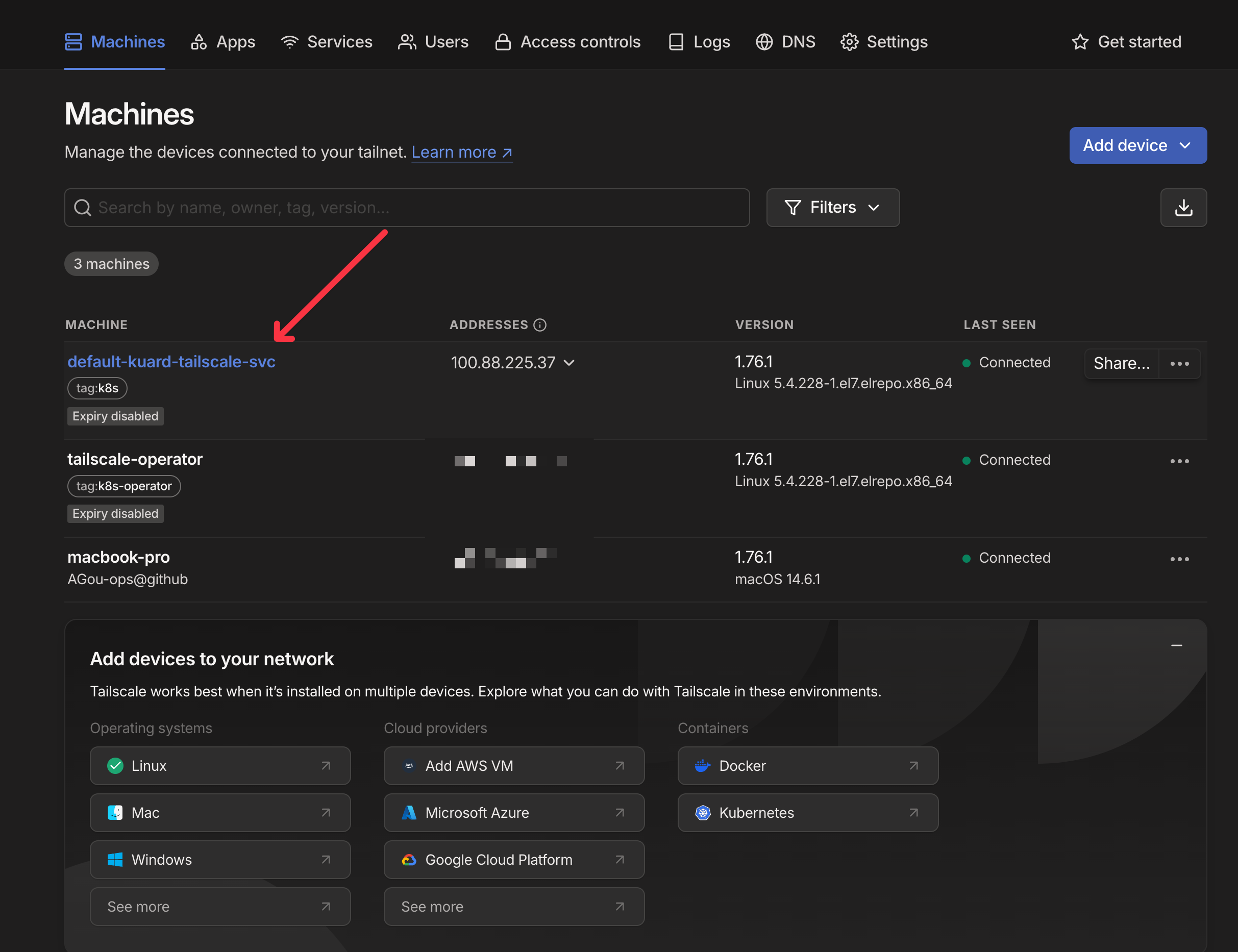Click Expiry disabled on tailscale-operator
1238x952 pixels.
116,513
